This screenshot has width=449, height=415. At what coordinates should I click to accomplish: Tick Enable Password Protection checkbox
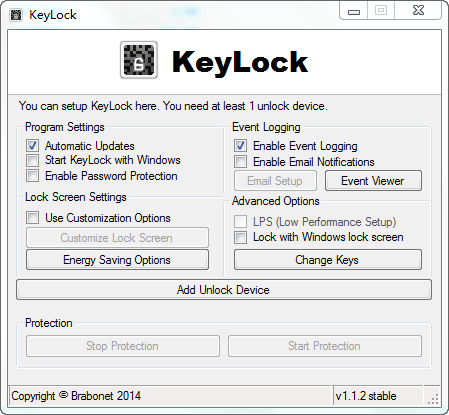pos(33,176)
